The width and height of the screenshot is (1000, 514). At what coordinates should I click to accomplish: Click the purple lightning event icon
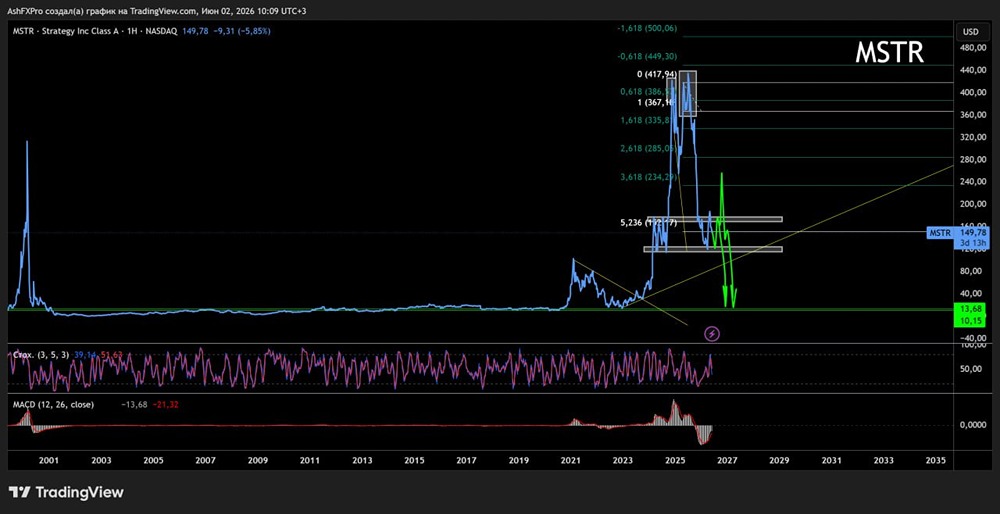tap(712, 333)
